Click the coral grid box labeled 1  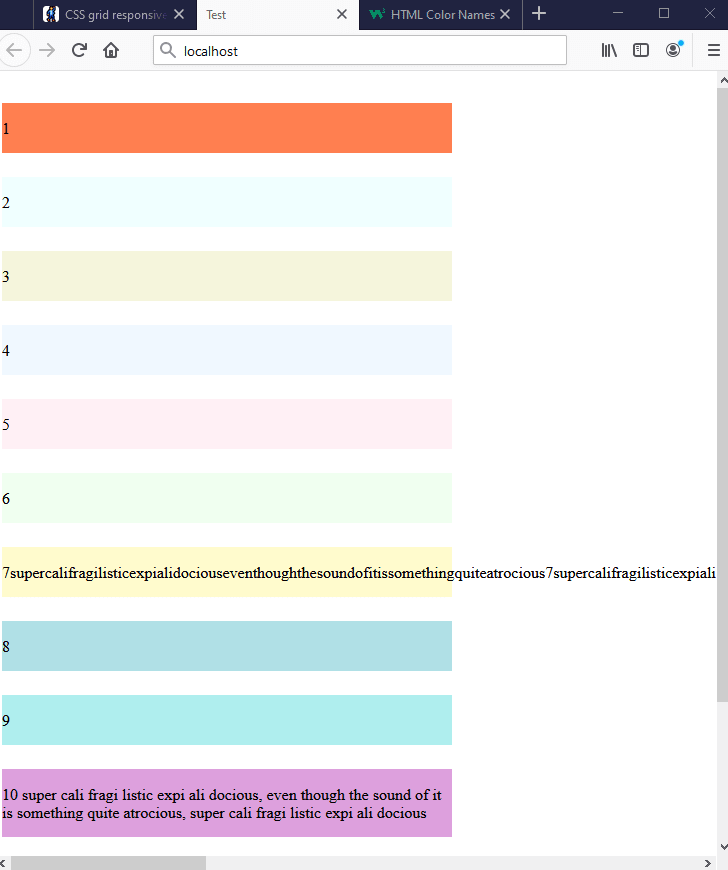(226, 128)
